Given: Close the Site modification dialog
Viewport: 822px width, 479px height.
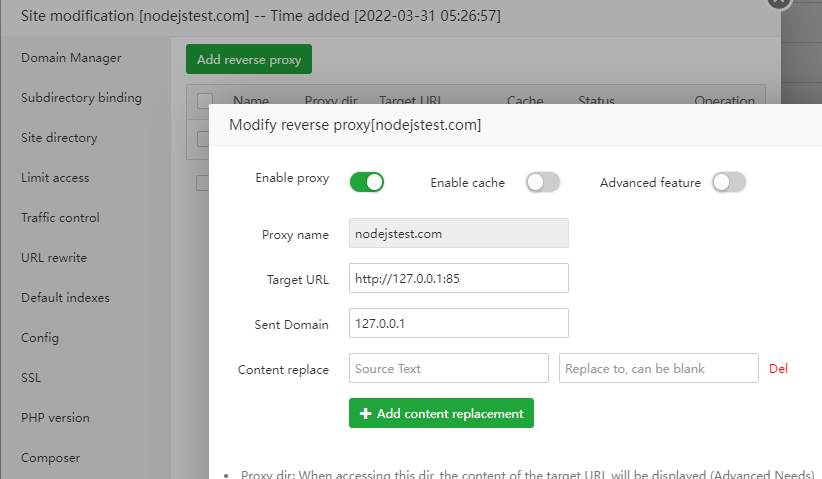Looking at the screenshot, I should click(x=777, y=3).
